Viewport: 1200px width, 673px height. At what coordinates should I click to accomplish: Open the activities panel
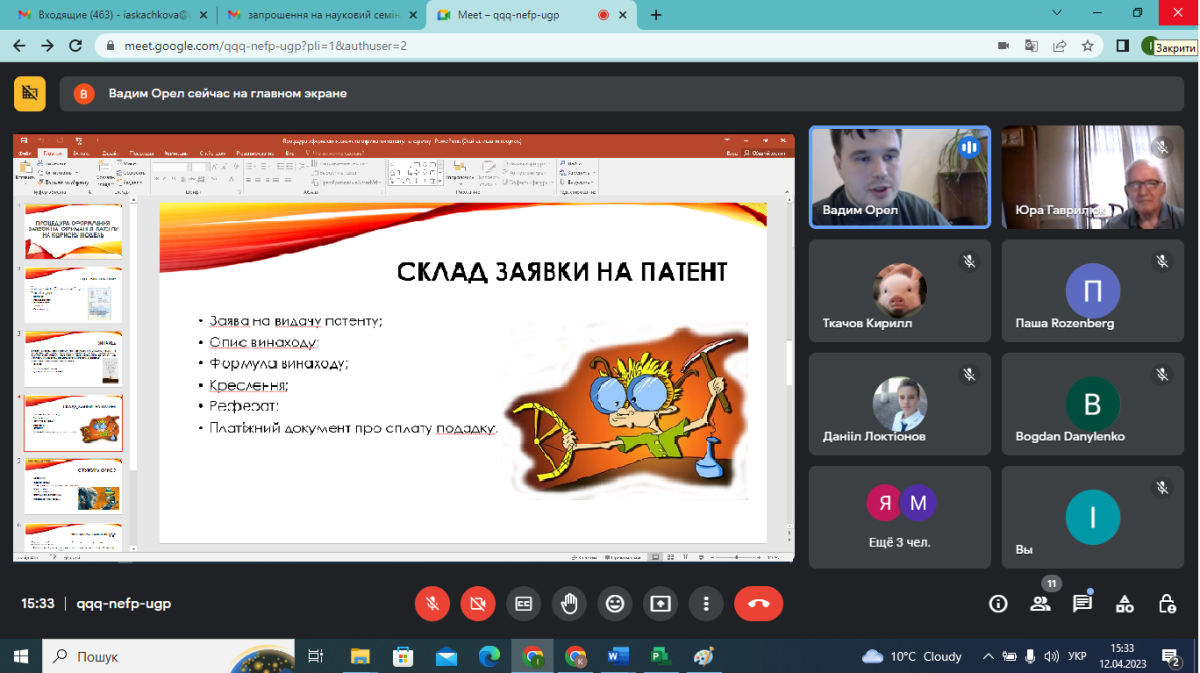(x=1125, y=604)
